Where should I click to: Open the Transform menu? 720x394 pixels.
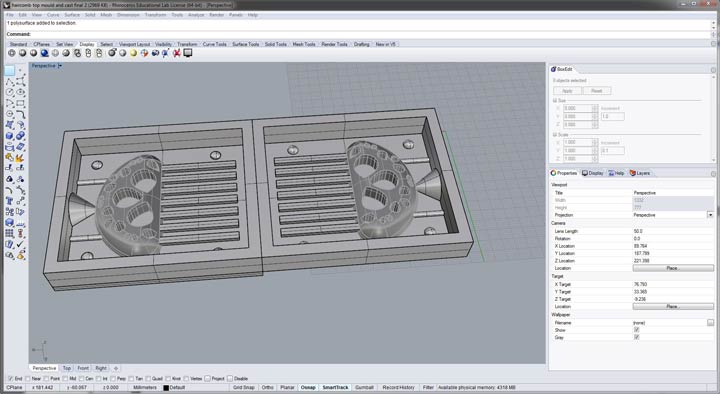(155, 15)
